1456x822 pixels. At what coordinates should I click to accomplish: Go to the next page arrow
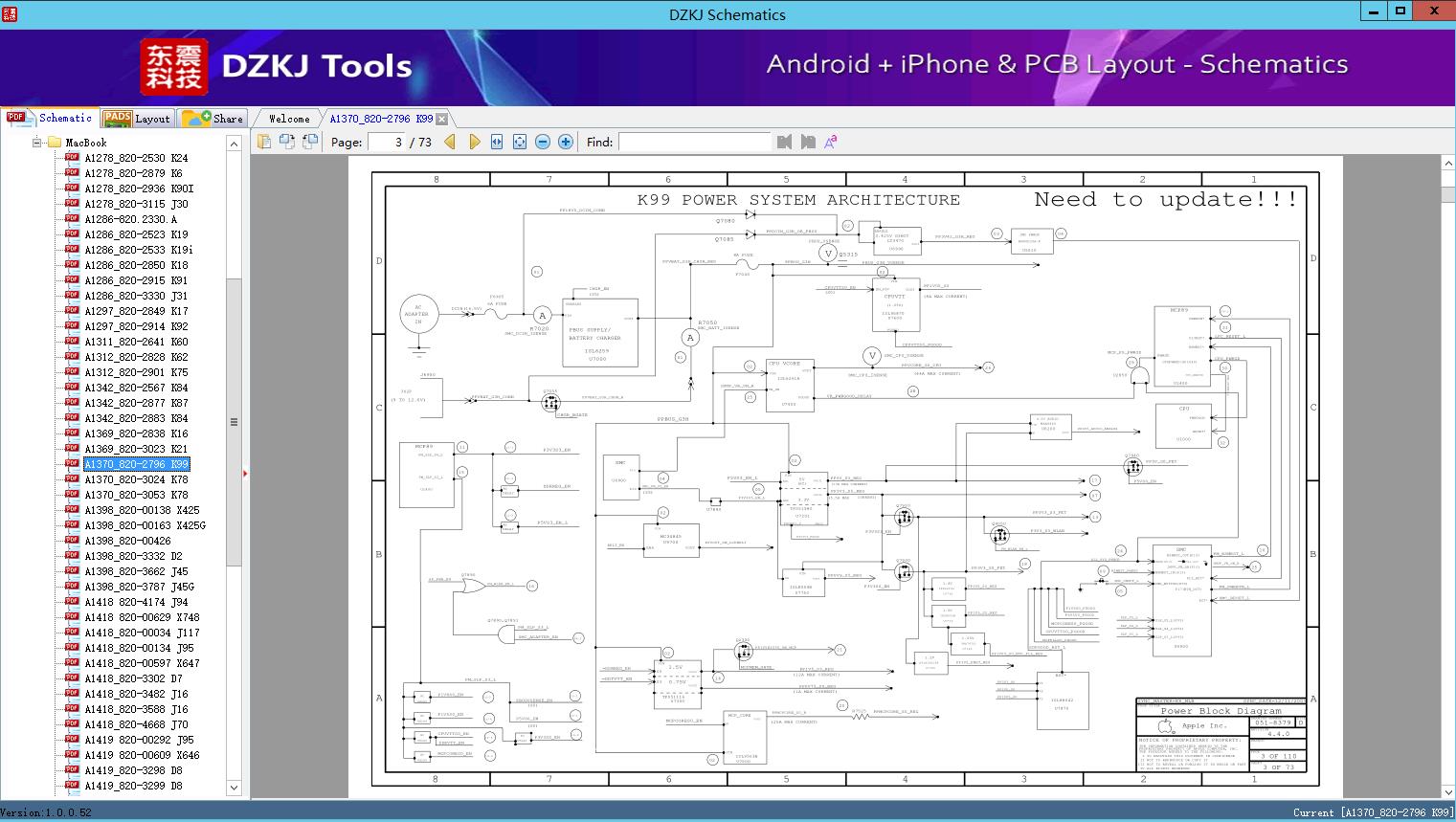tap(474, 142)
